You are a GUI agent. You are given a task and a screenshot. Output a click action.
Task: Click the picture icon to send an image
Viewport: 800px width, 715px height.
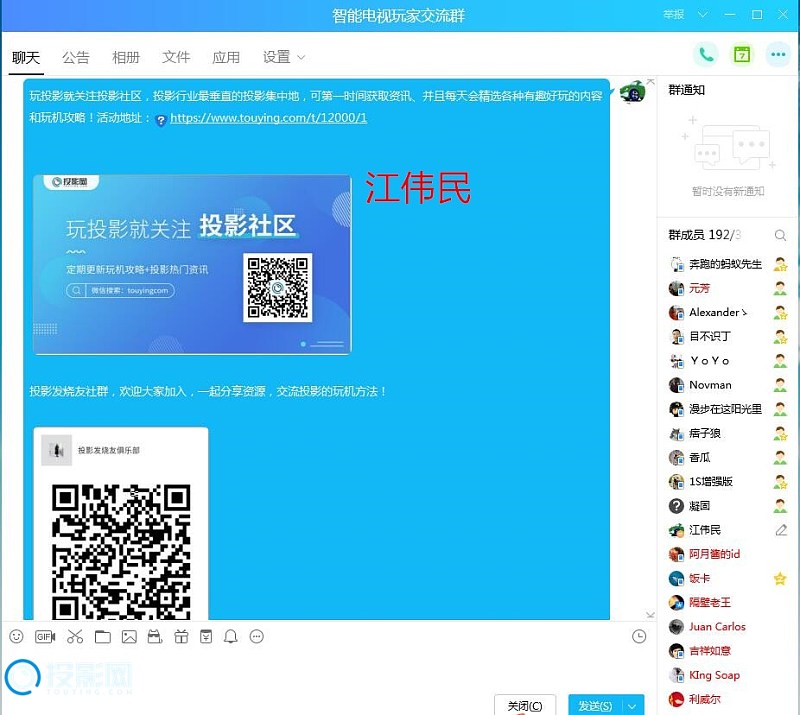129,636
